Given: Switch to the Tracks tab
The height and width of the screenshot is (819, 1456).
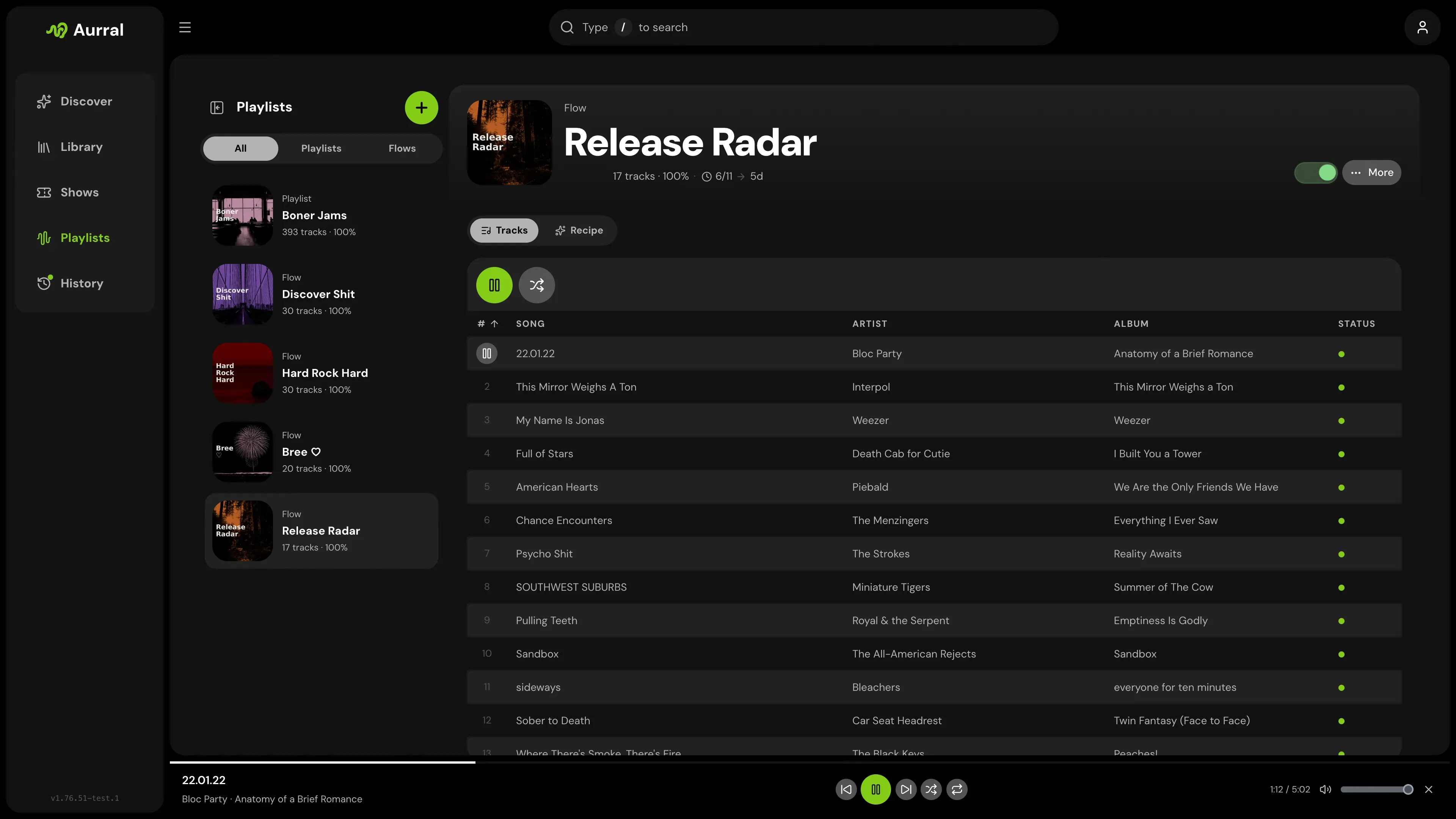Looking at the screenshot, I should (x=504, y=230).
